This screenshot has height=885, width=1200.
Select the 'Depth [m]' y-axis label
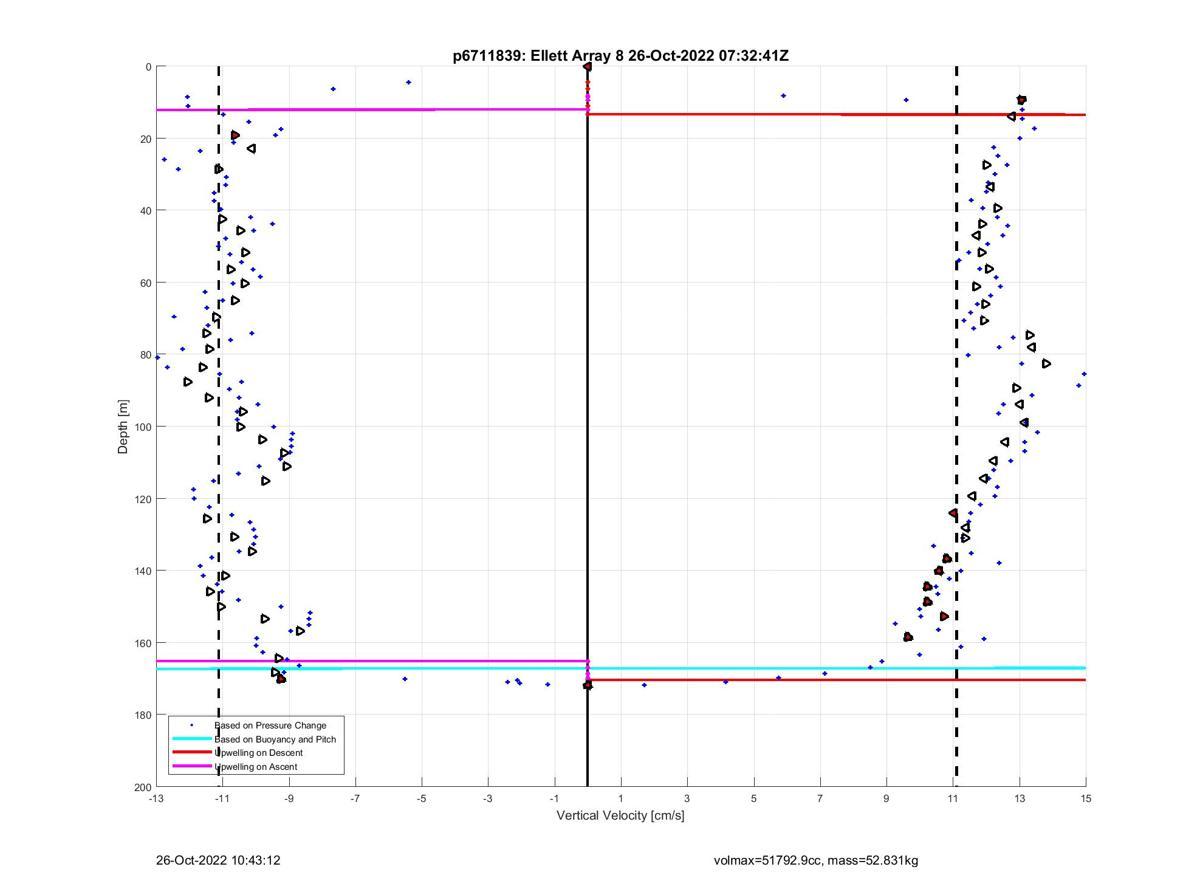[124, 426]
